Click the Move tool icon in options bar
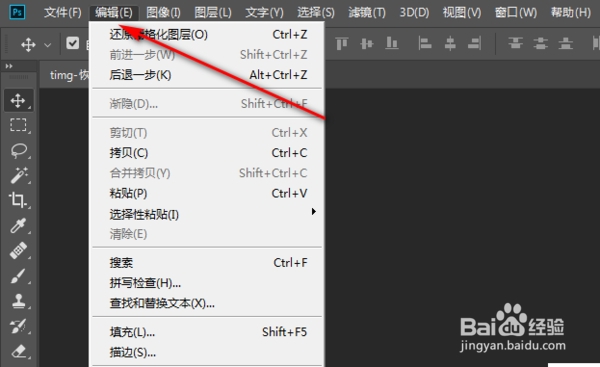Image resolution: width=600 pixels, height=367 pixels. tap(28, 44)
